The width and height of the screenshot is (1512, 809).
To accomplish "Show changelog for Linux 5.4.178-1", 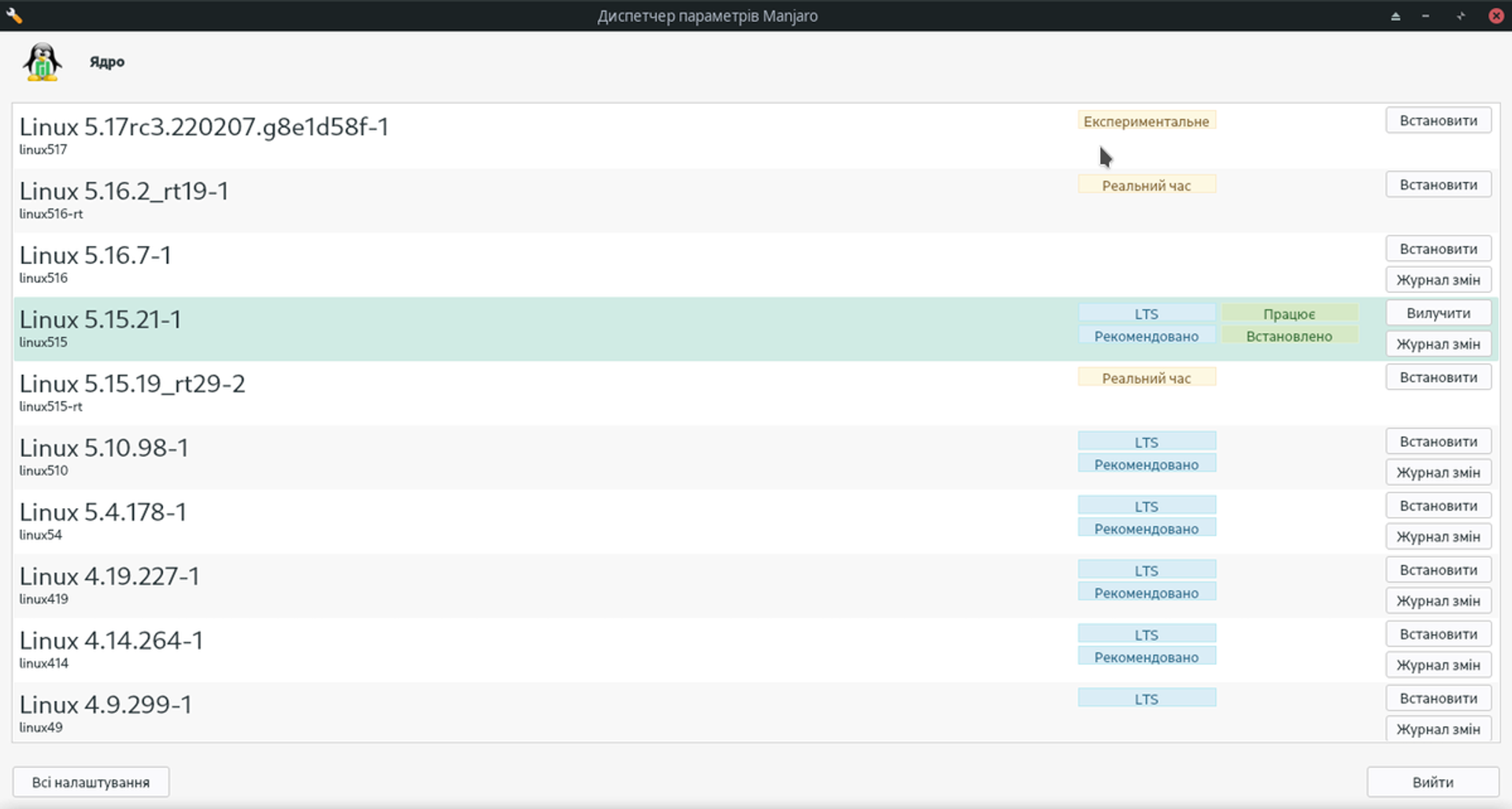I will point(1438,537).
